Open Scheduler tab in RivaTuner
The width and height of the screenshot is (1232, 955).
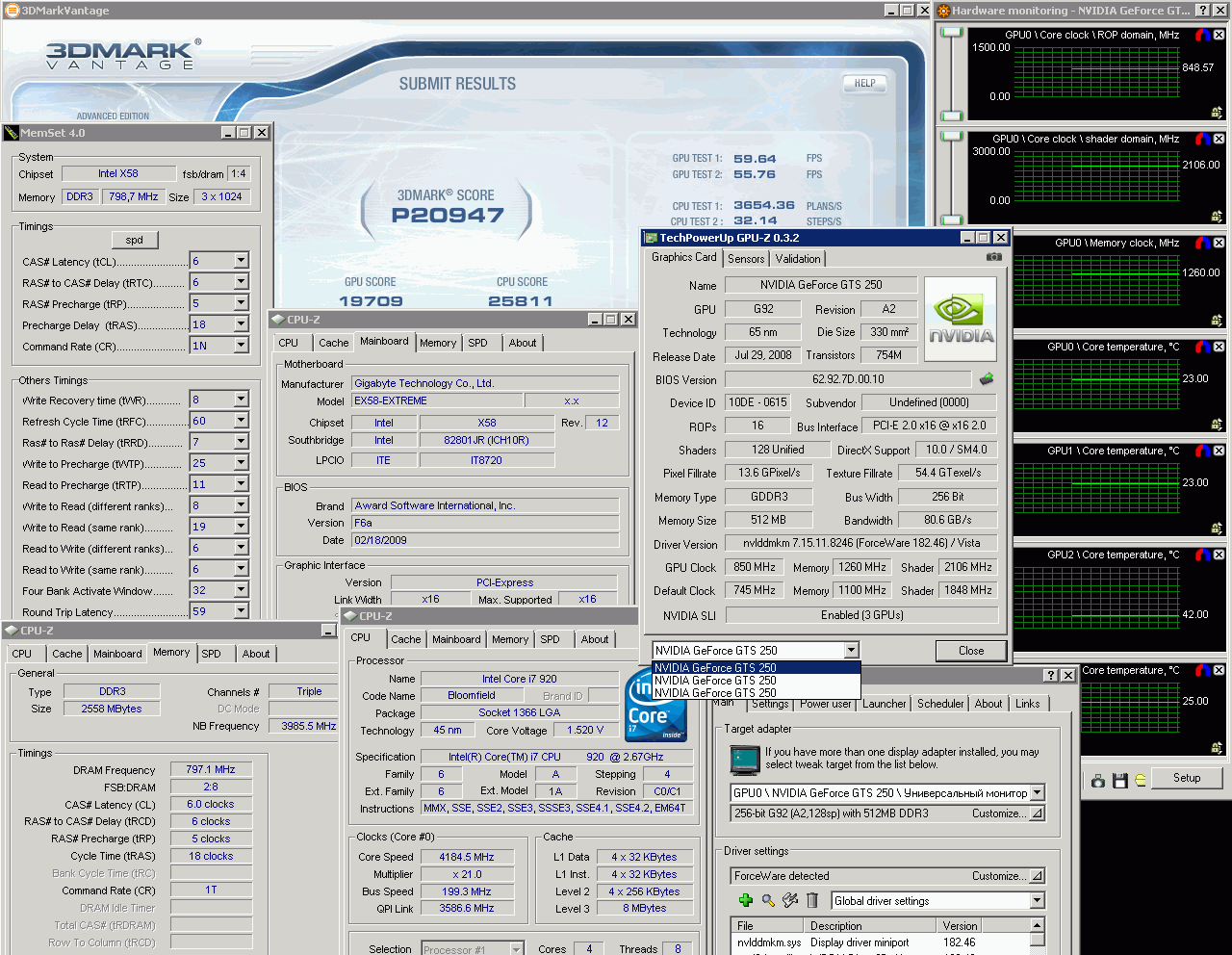[x=940, y=704]
